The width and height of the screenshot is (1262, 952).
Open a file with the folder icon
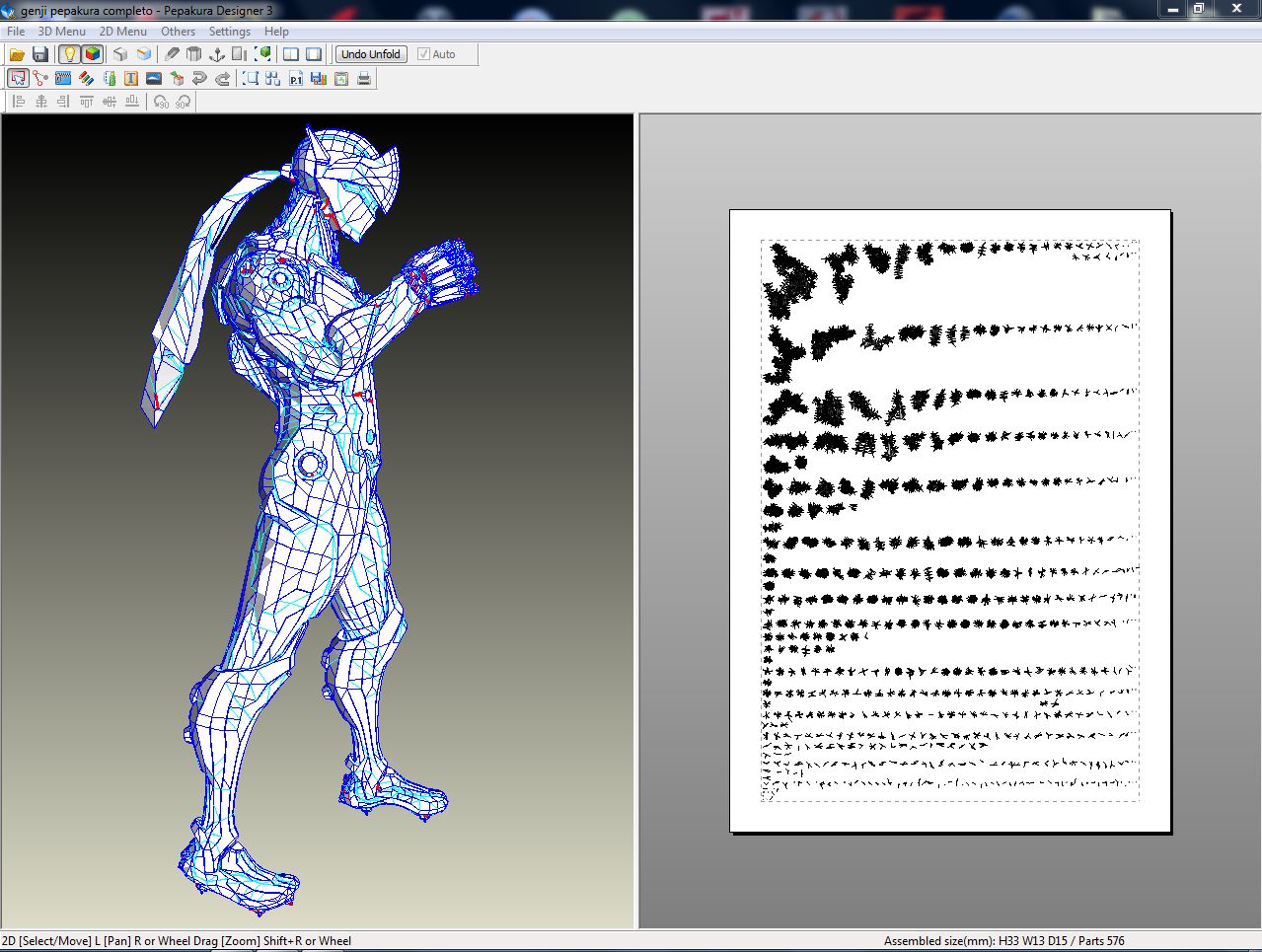[x=17, y=54]
